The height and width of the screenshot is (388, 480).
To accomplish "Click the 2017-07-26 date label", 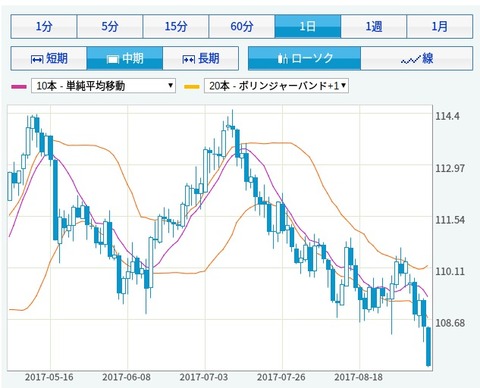I will tap(281, 377).
